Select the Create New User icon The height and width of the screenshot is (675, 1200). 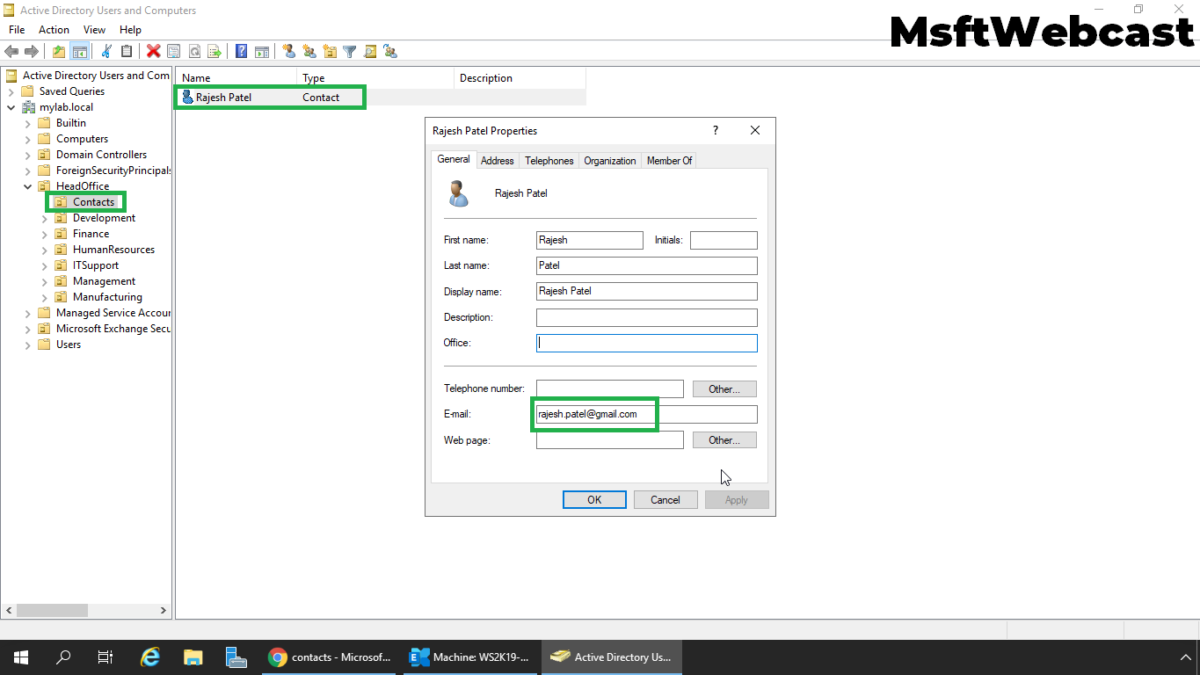point(290,51)
